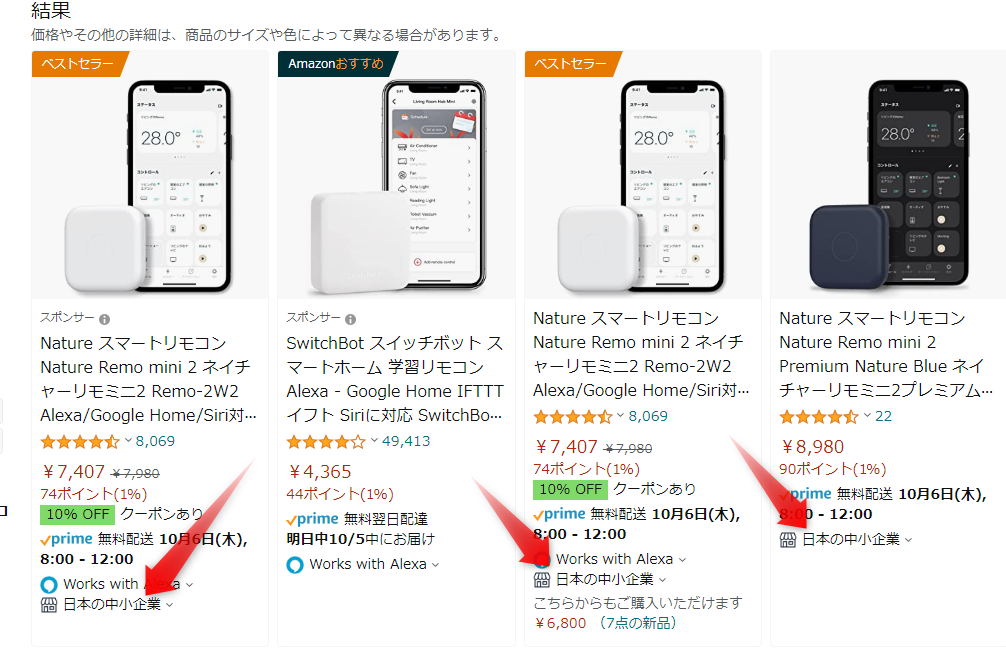Expand 日本の中小企業 chevron on third product
1006x651 pixels.
pos(663,580)
